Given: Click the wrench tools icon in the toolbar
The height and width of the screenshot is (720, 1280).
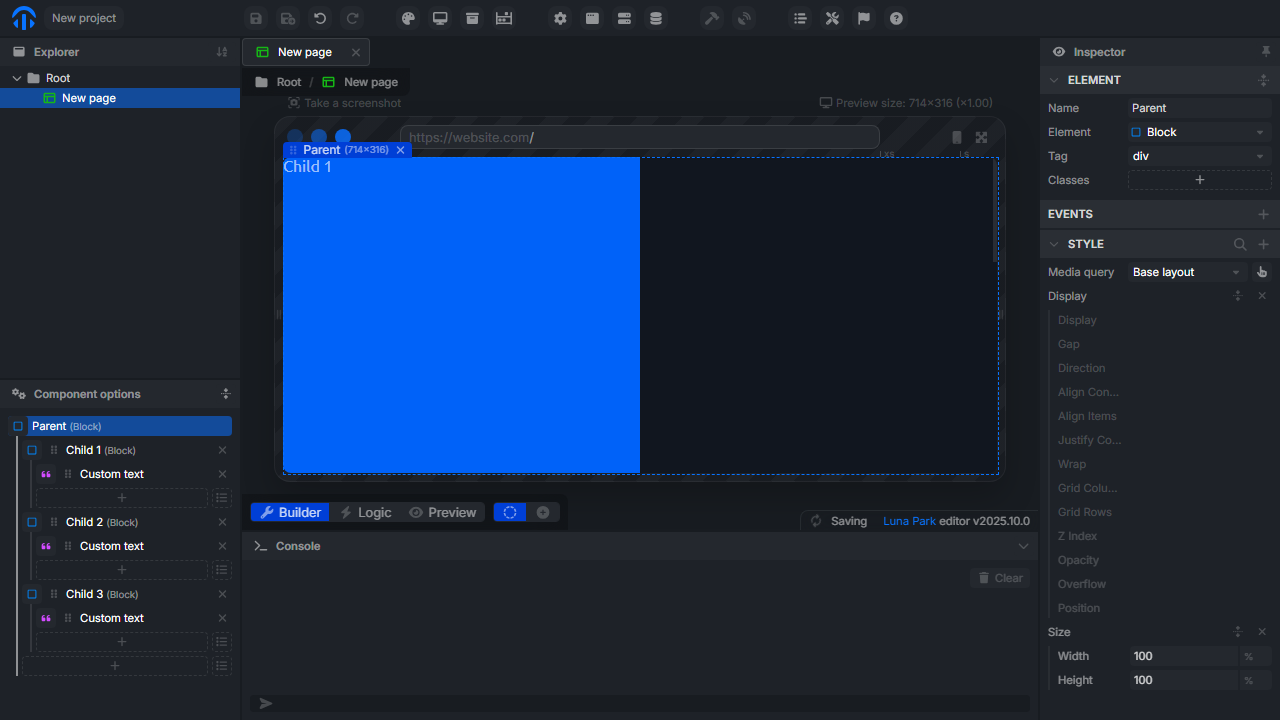Looking at the screenshot, I should pyautogui.click(x=832, y=18).
